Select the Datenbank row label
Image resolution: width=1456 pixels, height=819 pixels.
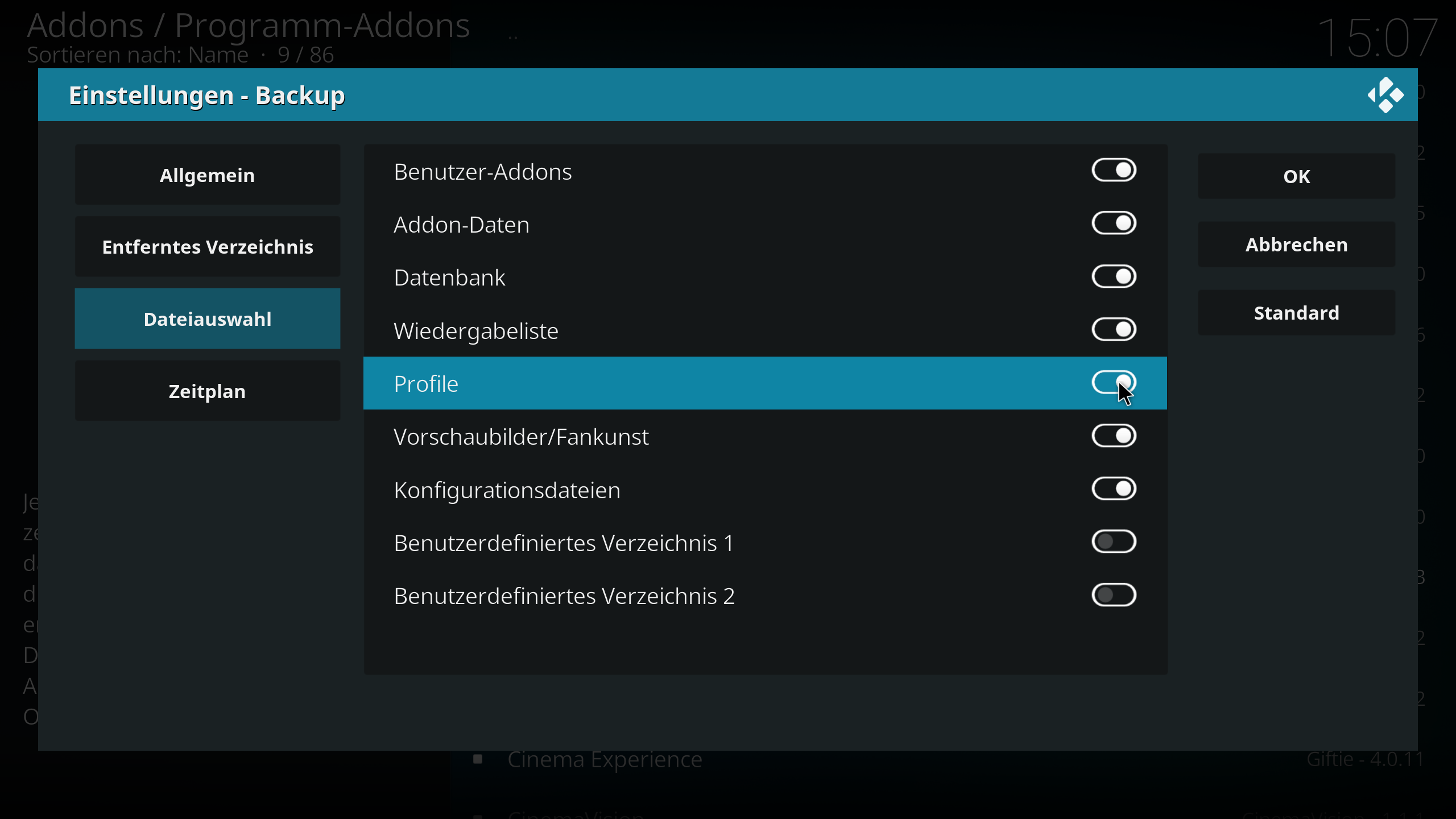pyautogui.click(x=449, y=278)
